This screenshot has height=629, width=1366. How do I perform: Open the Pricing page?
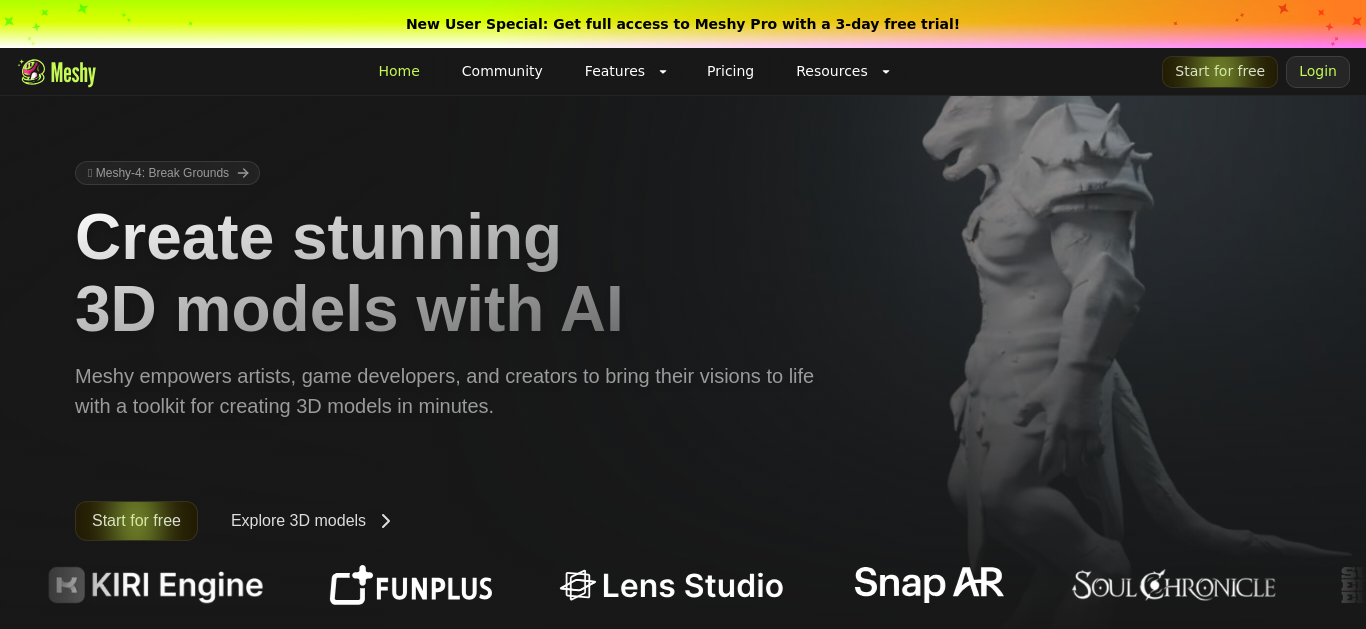point(730,71)
